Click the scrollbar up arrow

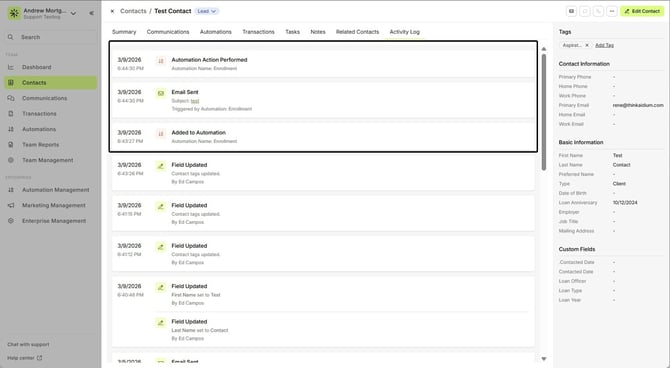(544, 49)
